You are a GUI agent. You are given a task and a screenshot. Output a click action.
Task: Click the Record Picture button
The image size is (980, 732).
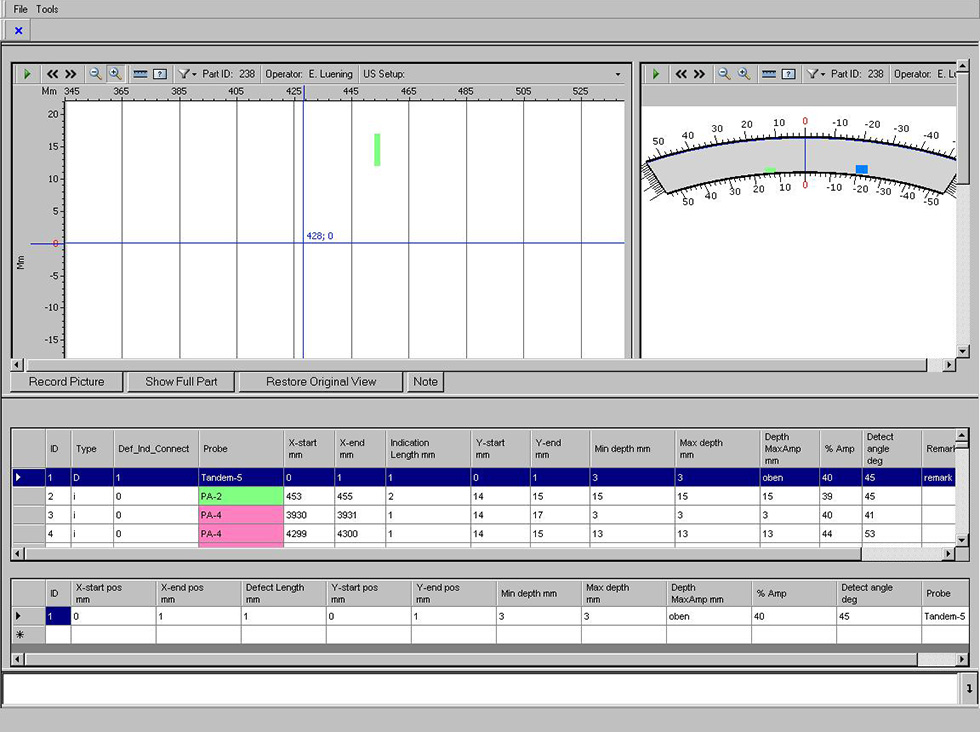pyautogui.click(x=66, y=382)
